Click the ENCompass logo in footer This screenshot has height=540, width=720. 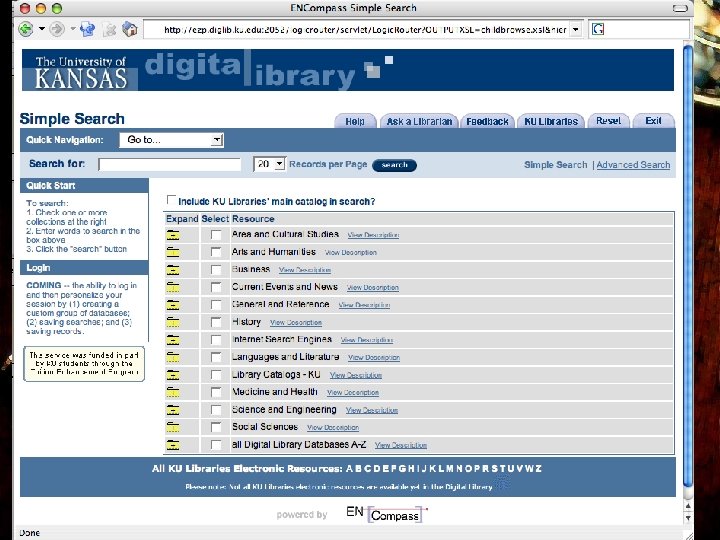[x=387, y=513]
